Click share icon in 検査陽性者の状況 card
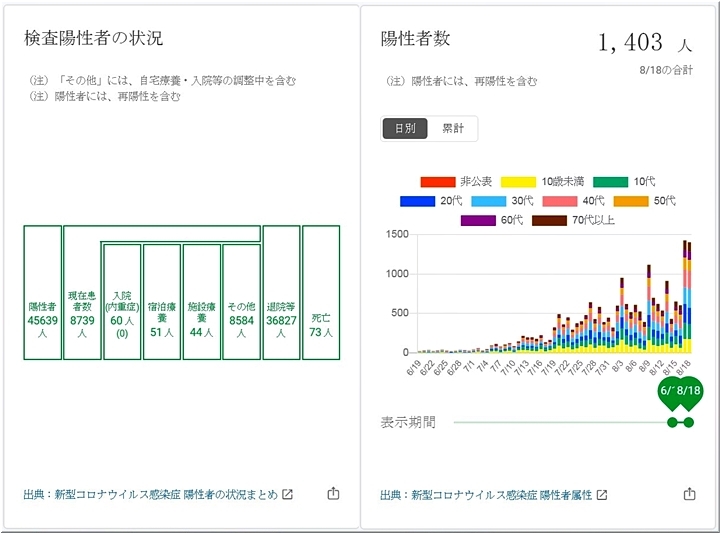The height and width of the screenshot is (533, 720). (x=333, y=494)
